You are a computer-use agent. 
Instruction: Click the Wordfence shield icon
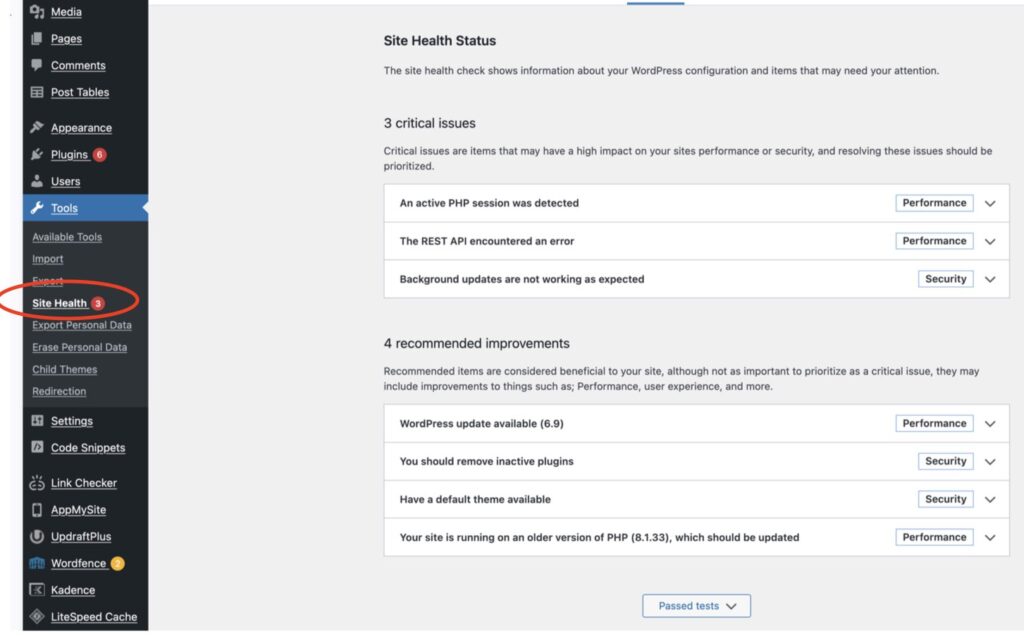[x=37, y=563]
